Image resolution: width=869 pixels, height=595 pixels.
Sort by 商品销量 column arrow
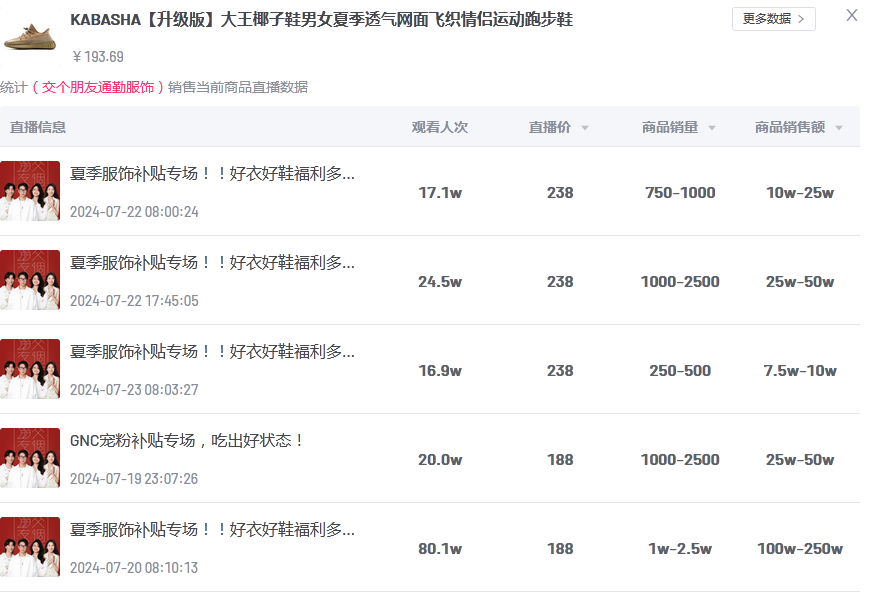pyautogui.click(x=712, y=128)
